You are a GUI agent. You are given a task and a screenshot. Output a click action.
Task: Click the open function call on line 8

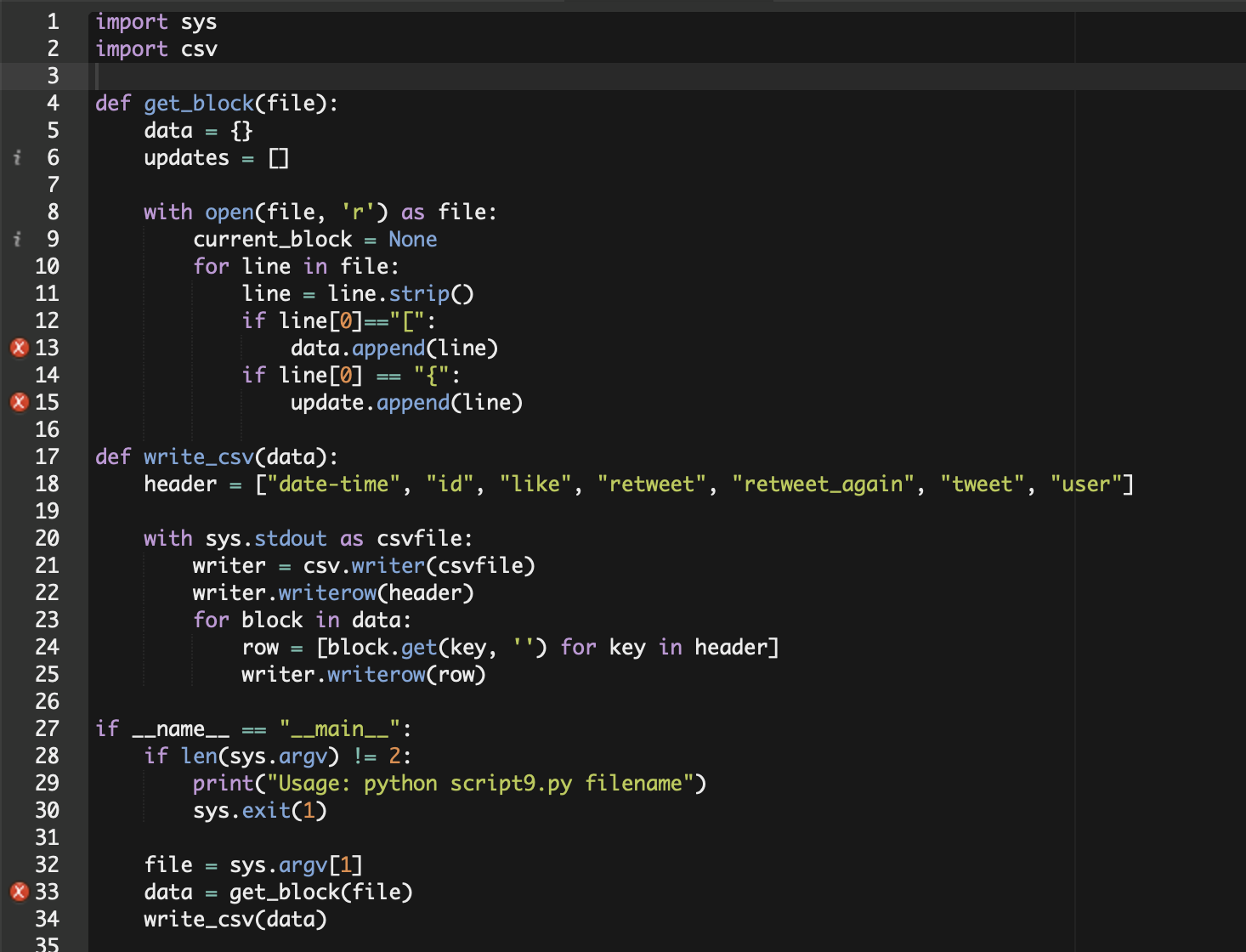click(x=228, y=212)
